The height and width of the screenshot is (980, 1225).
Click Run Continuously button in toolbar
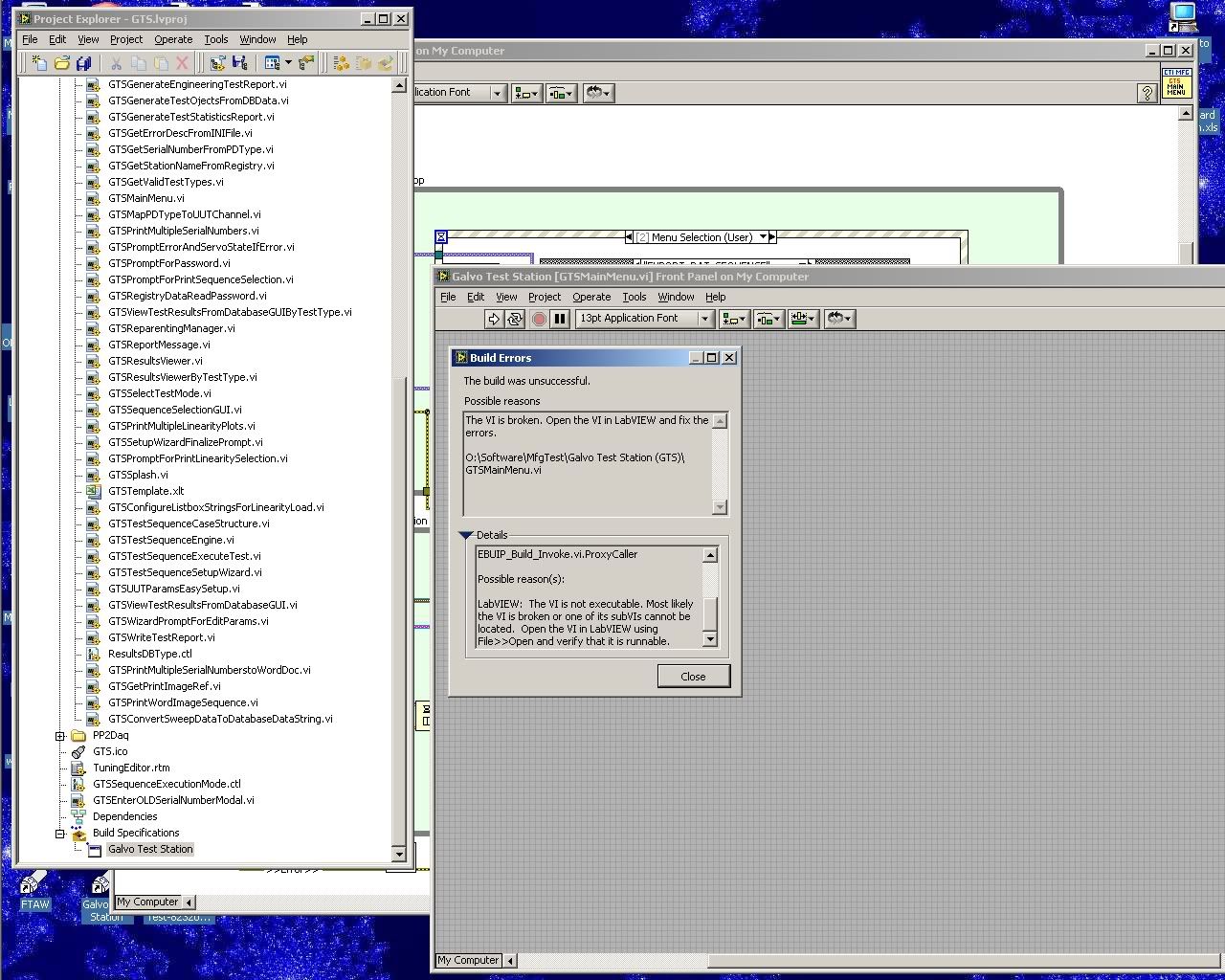[x=515, y=319]
